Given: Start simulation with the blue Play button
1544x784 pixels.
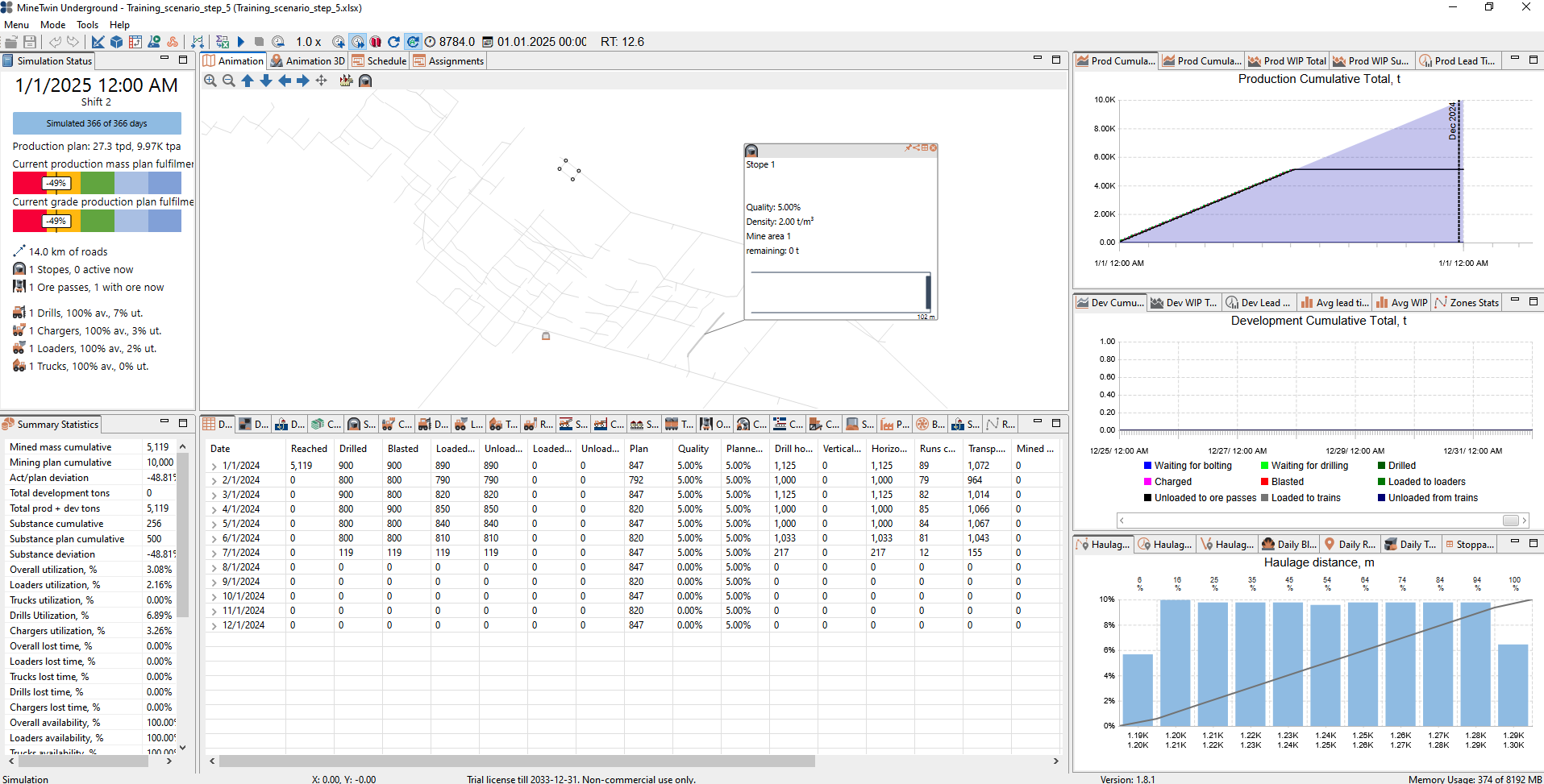Looking at the screenshot, I should tap(240, 42).
